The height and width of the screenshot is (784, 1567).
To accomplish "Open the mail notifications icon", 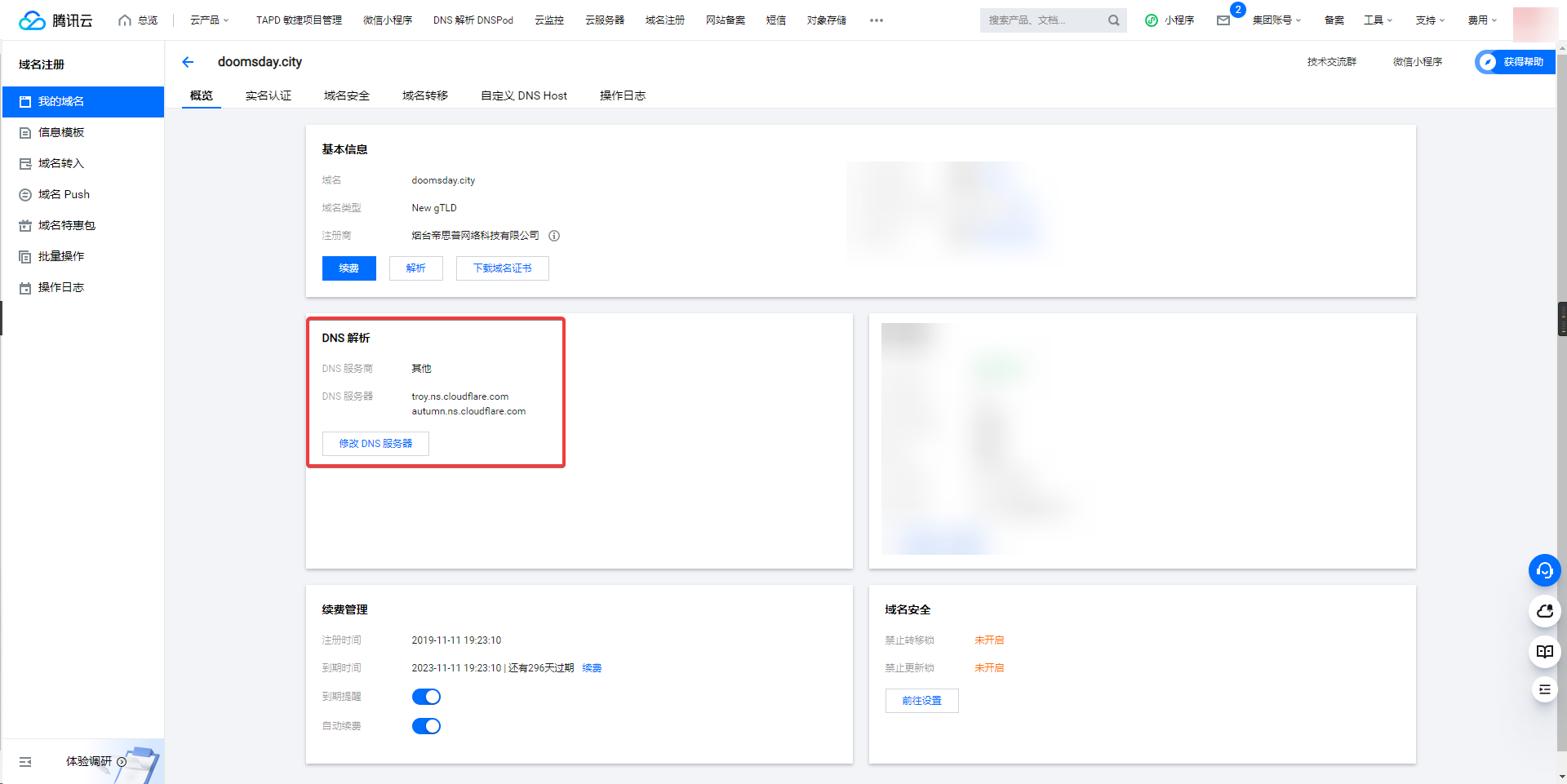I will [x=1223, y=20].
